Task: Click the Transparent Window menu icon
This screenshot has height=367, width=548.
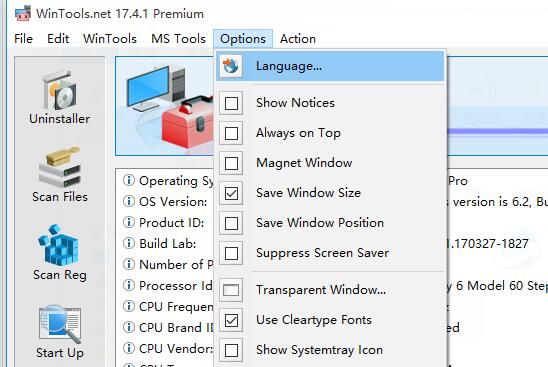Action: (231, 290)
